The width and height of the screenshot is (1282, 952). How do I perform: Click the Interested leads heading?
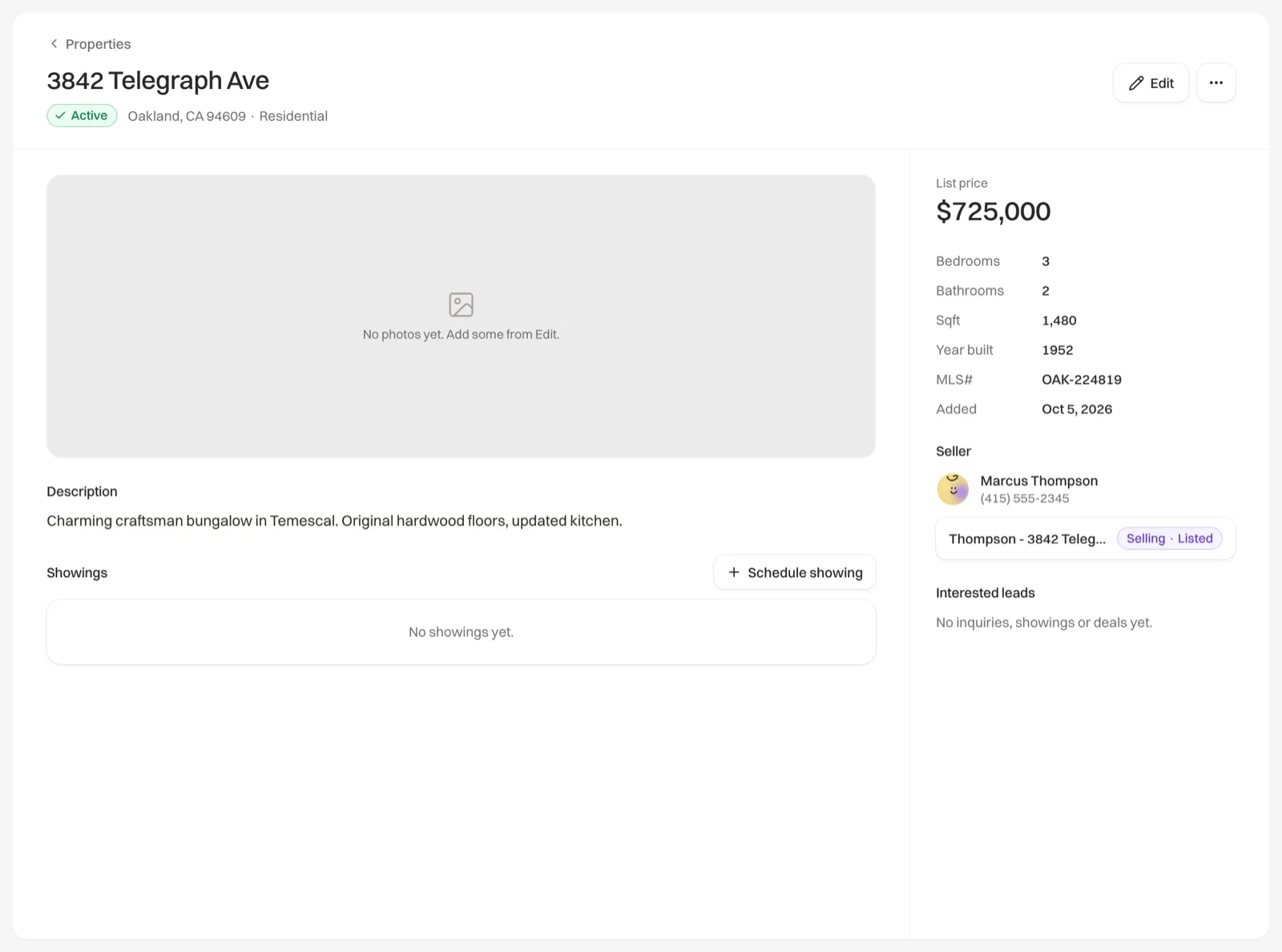tap(985, 593)
